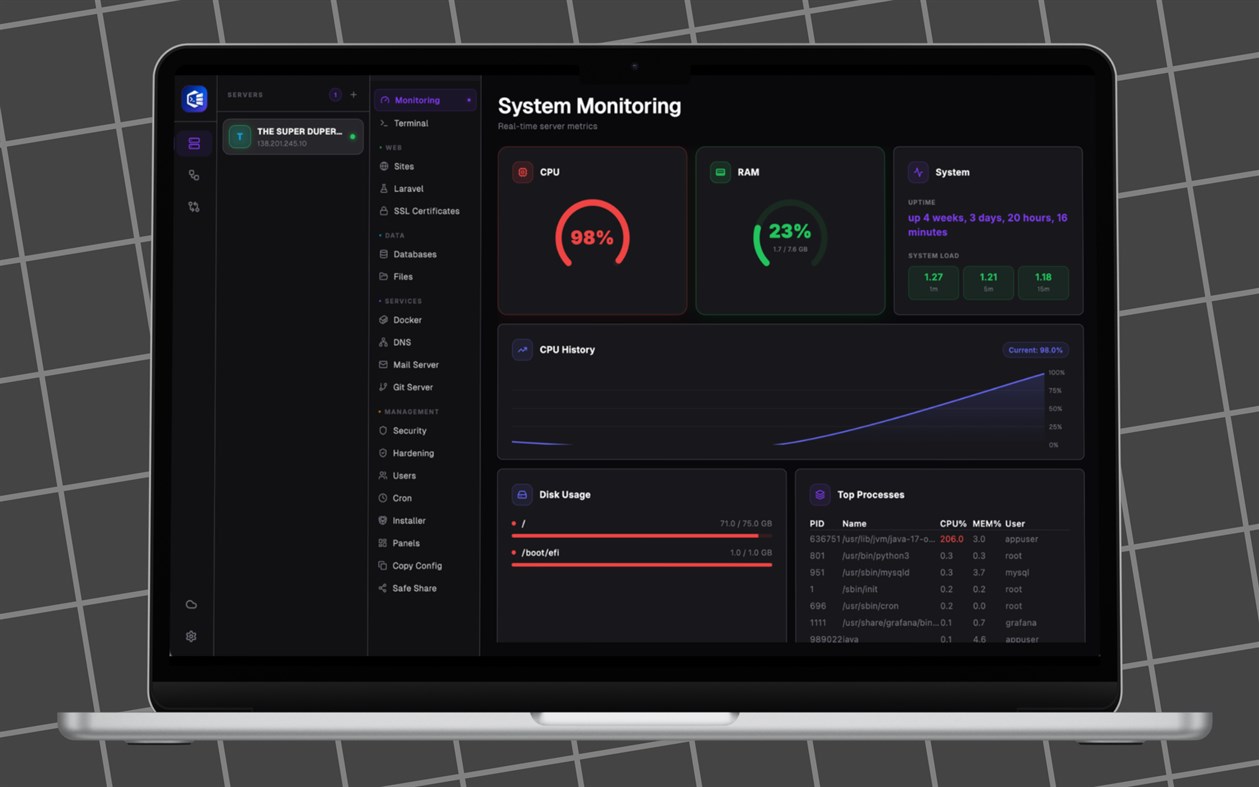Click process row '/usr/lib/jvm/java-17-o...'
The height and width of the screenshot is (787, 1259).
938,539
